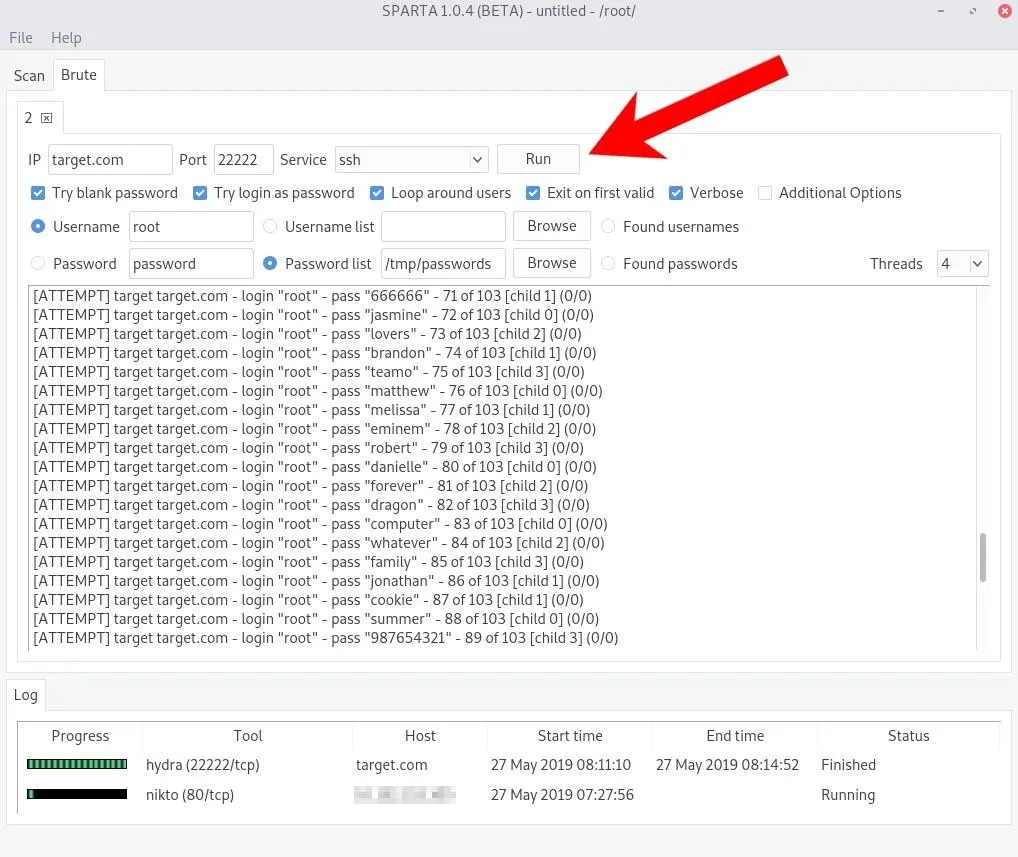Minimize the SPARTA window
Viewport: 1018px width, 857px height.
pyautogui.click(x=941, y=11)
